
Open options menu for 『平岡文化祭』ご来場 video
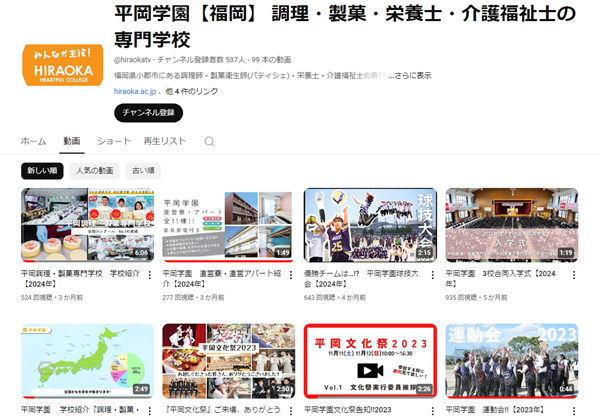(291, 411)
